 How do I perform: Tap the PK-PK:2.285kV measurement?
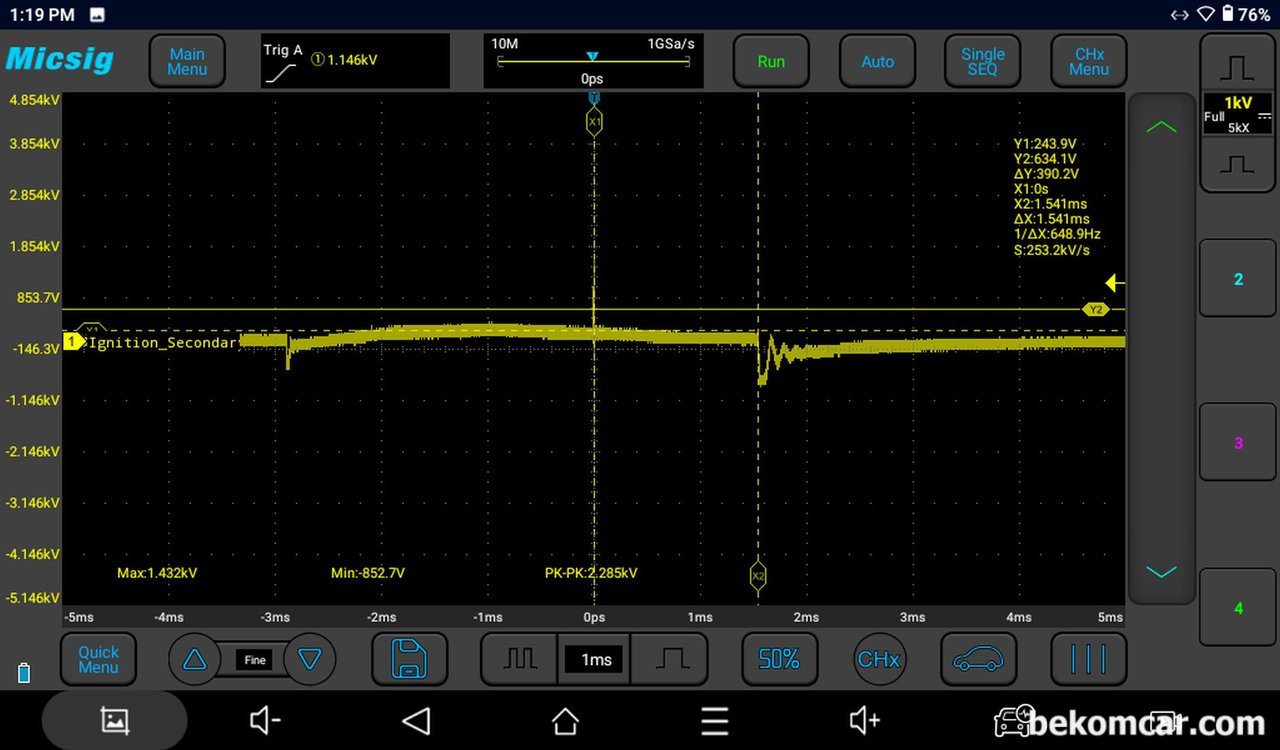[591, 574]
